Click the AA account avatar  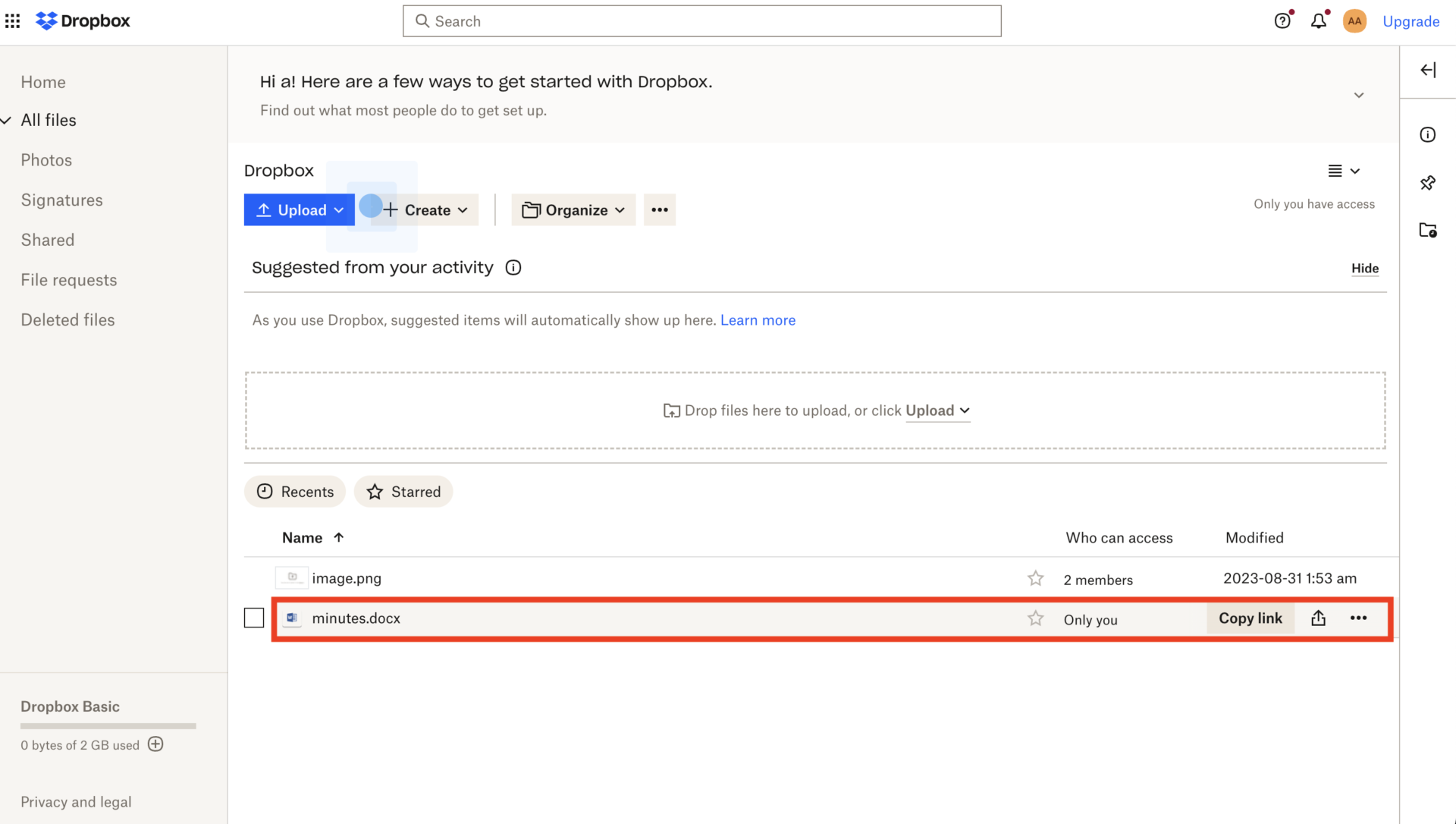[1355, 20]
